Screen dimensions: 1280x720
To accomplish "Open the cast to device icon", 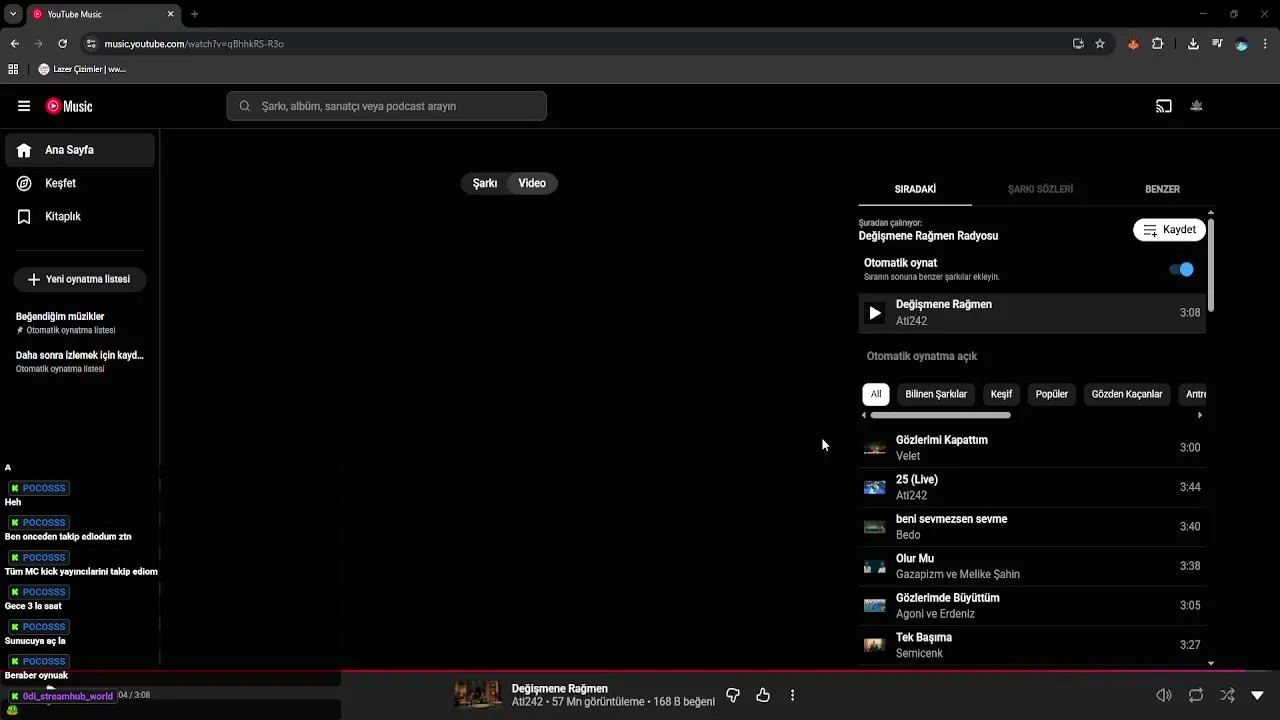I will tap(1164, 106).
